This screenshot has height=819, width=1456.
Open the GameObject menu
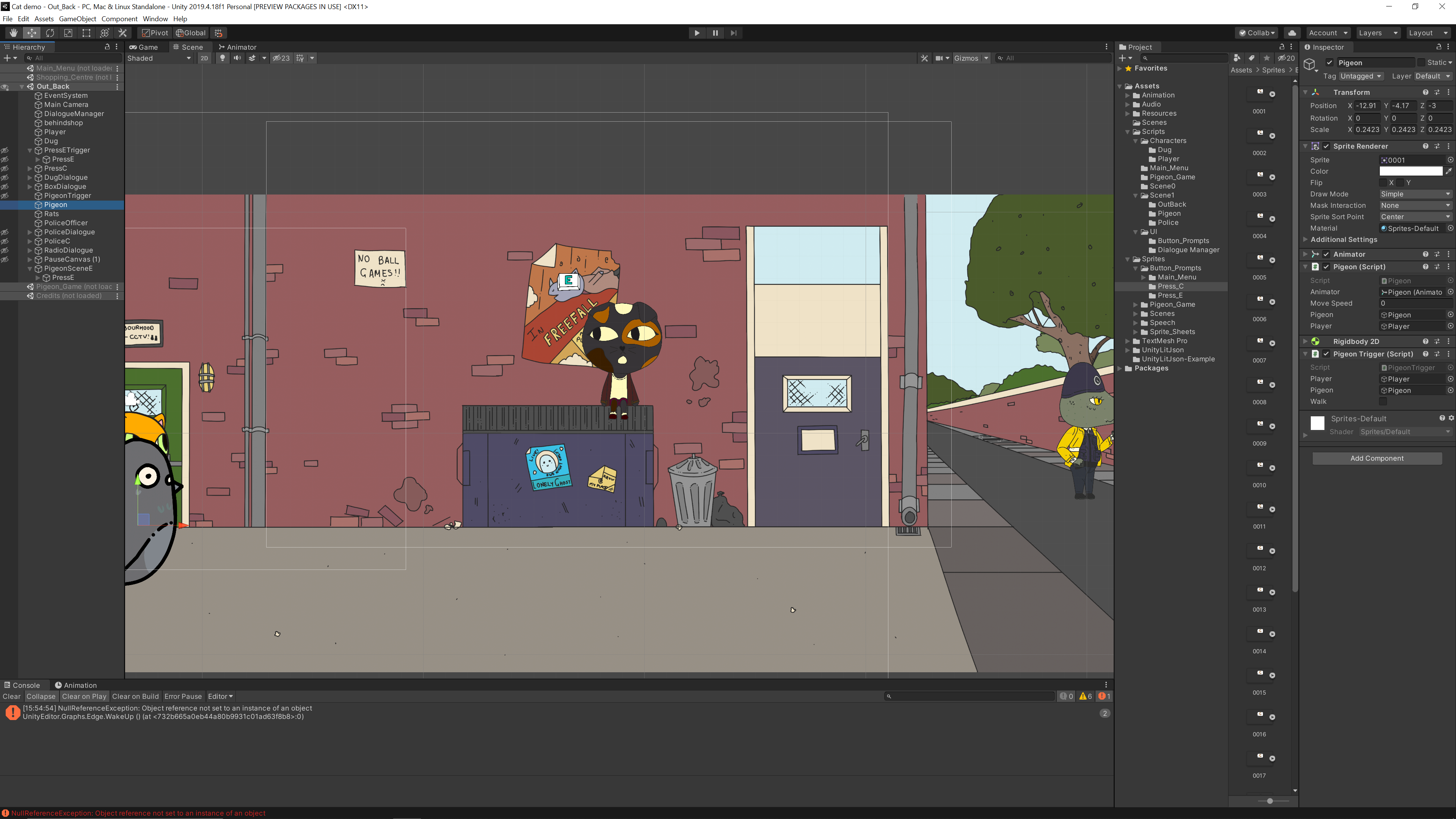point(77,19)
